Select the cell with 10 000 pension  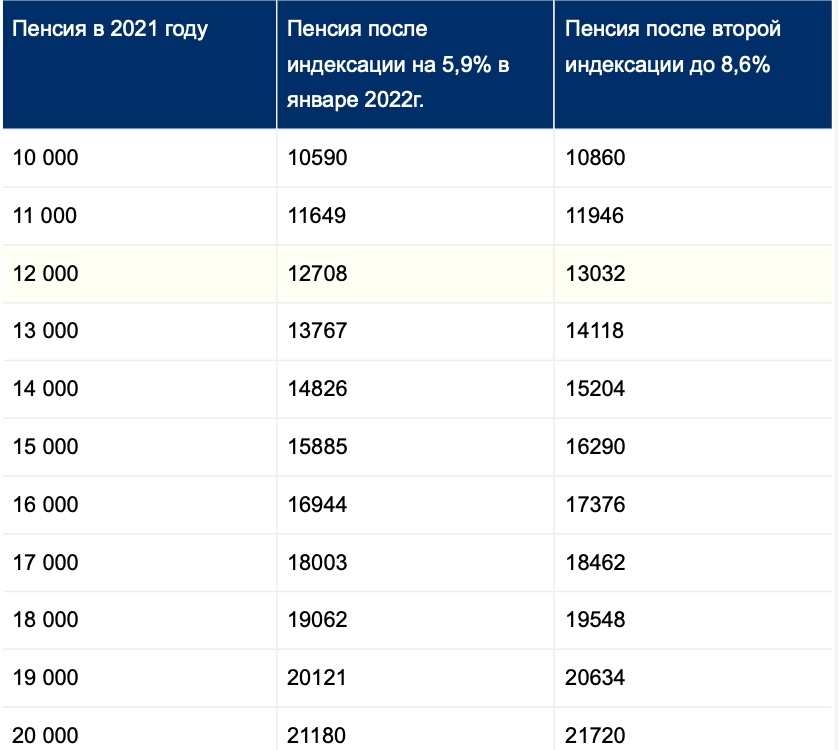46,157
